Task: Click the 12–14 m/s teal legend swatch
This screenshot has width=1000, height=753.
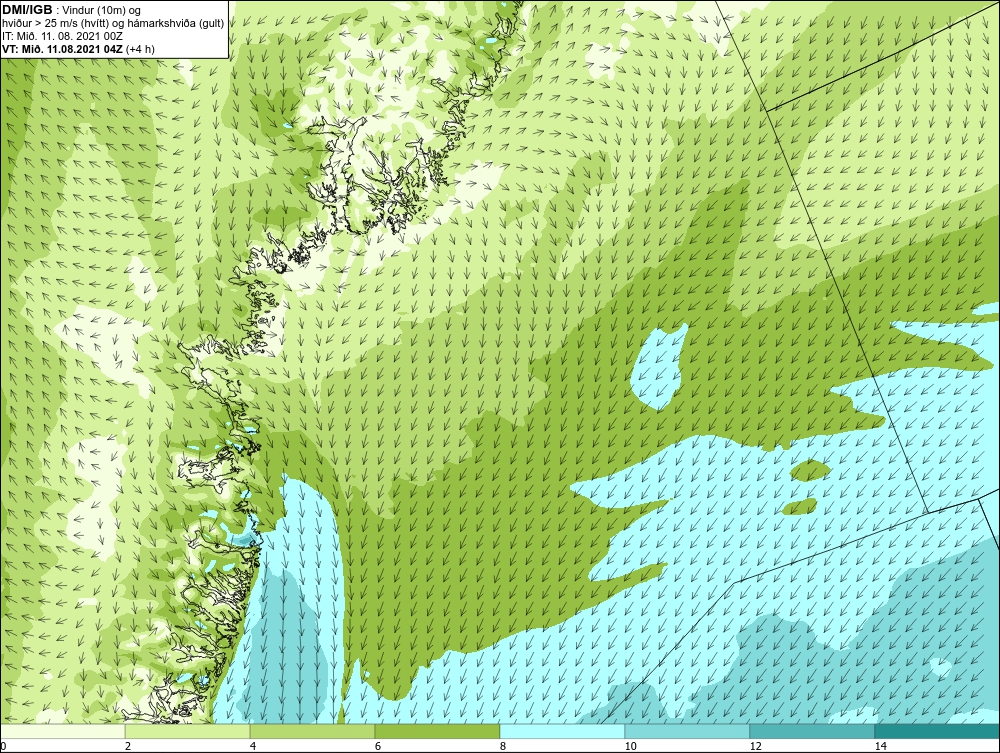Action: [x=812, y=731]
